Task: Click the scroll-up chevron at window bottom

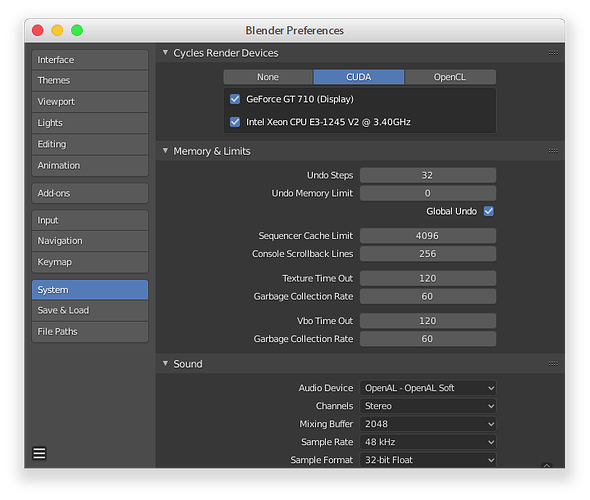Action: click(x=546, y=465)
